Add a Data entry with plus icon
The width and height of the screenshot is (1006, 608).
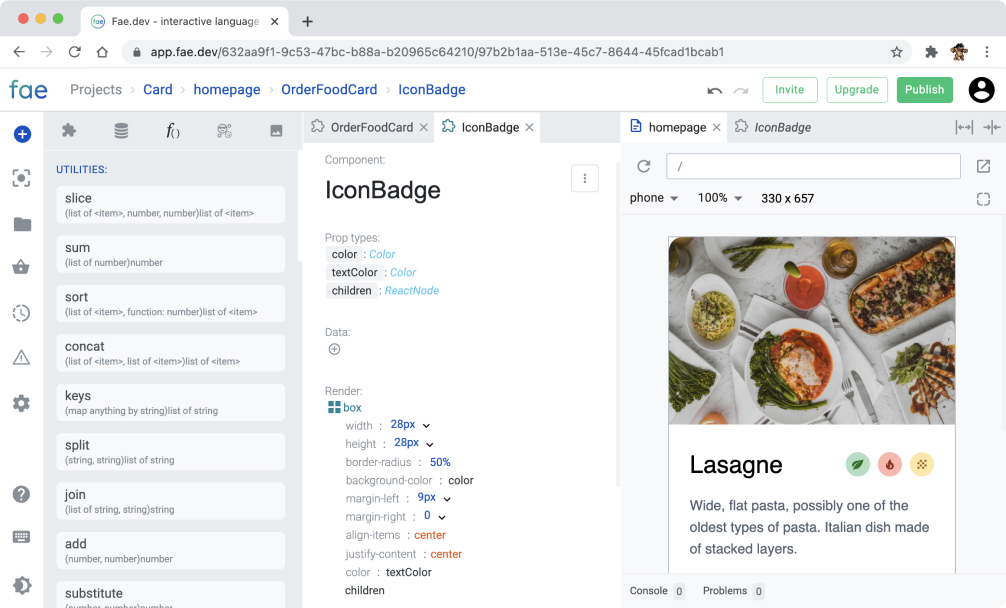(334, 349)
